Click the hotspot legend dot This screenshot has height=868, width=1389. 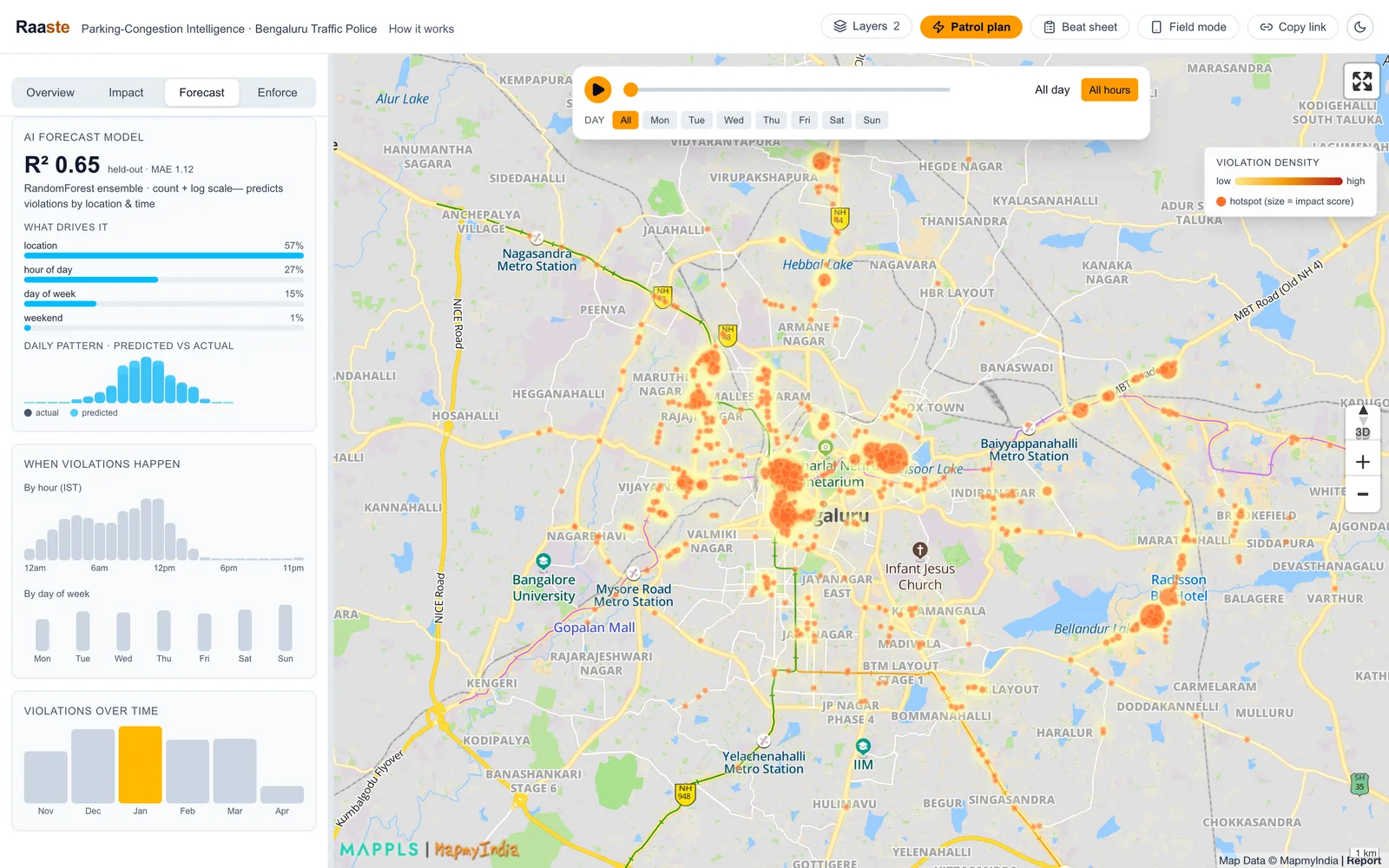coord(1221,201)
